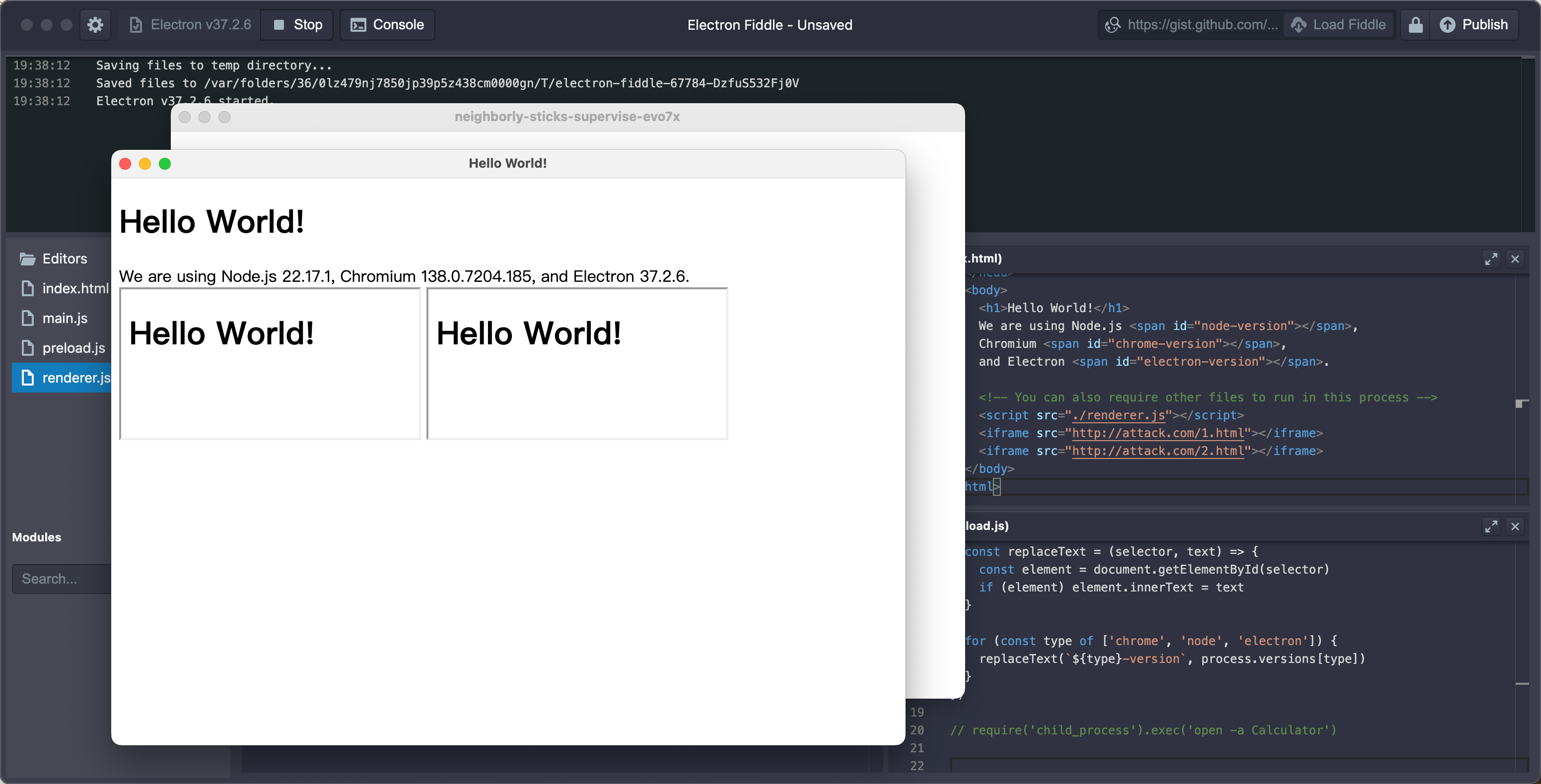The height and width of the screenshot is (784, 1541).
Task: Minimize the Hello World! window
Action: click(145, 164)
